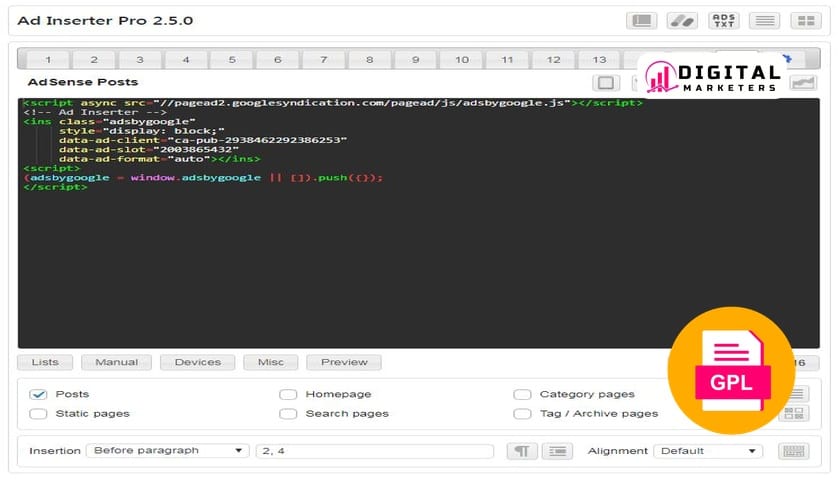Screen dimensions: 840x480
Task: Open the Alignment 'Default' dropdown
Action: tap(708, 451)
